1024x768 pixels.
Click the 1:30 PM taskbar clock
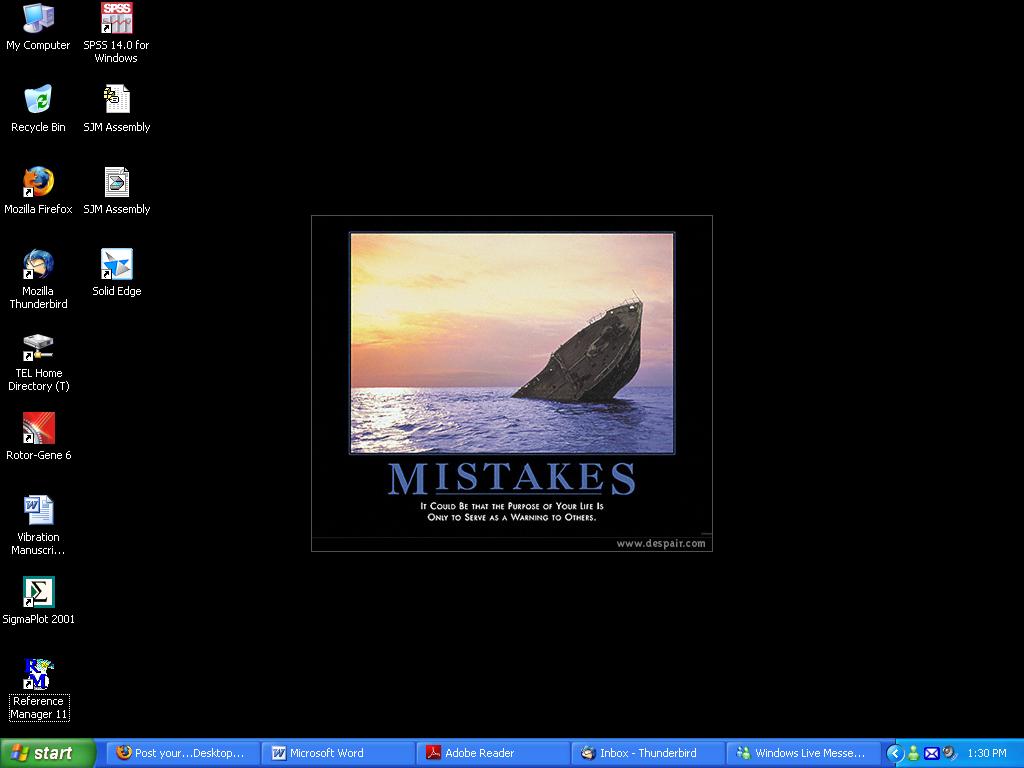point(987,754)
